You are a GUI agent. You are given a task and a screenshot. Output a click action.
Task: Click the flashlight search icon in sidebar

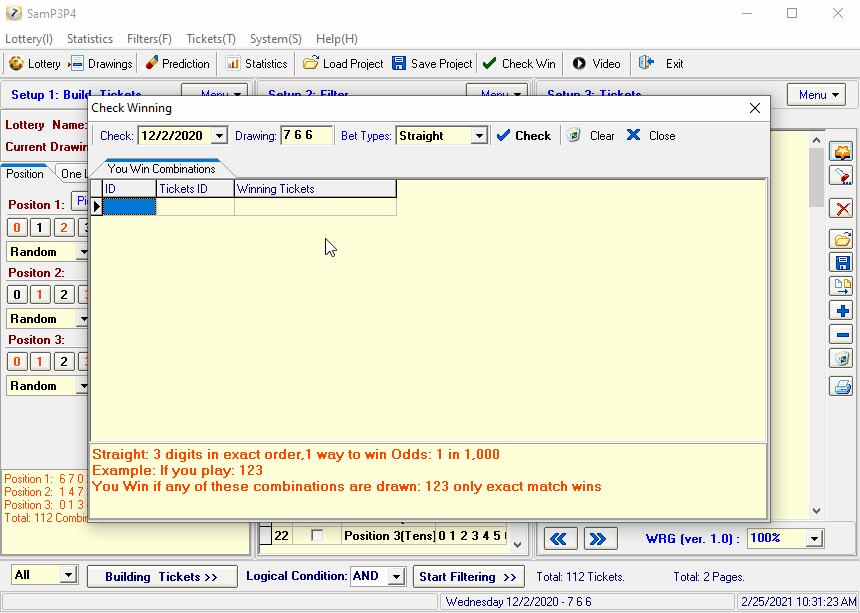tap(842, 175)
